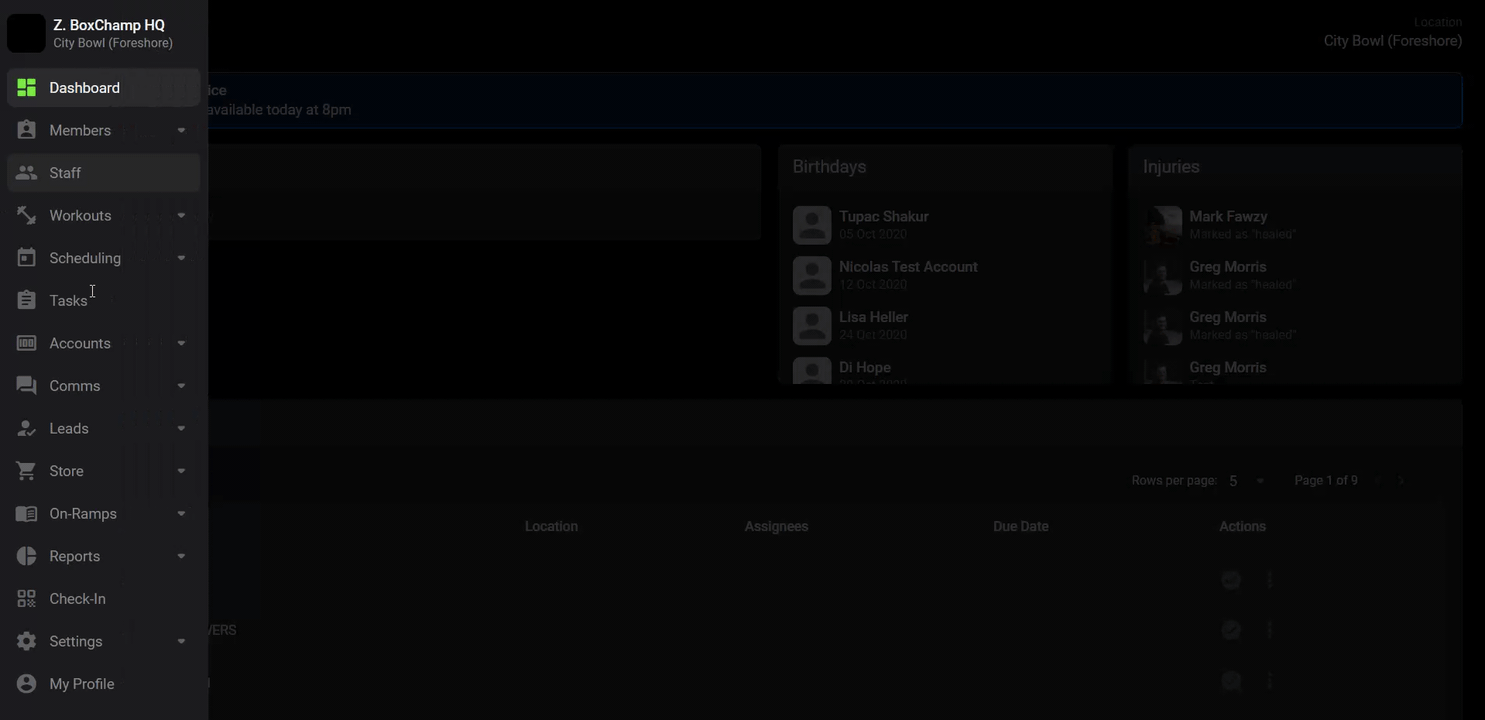
Task: Click Mark Fawzy's photo in Injuries
Action: (1163, 225)
